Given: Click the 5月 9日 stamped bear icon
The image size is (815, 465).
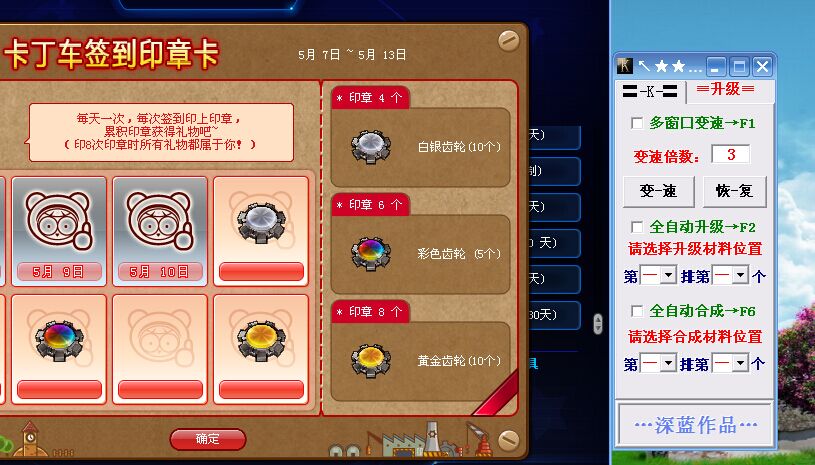Looking at the screenshot, I should point(59,221).
